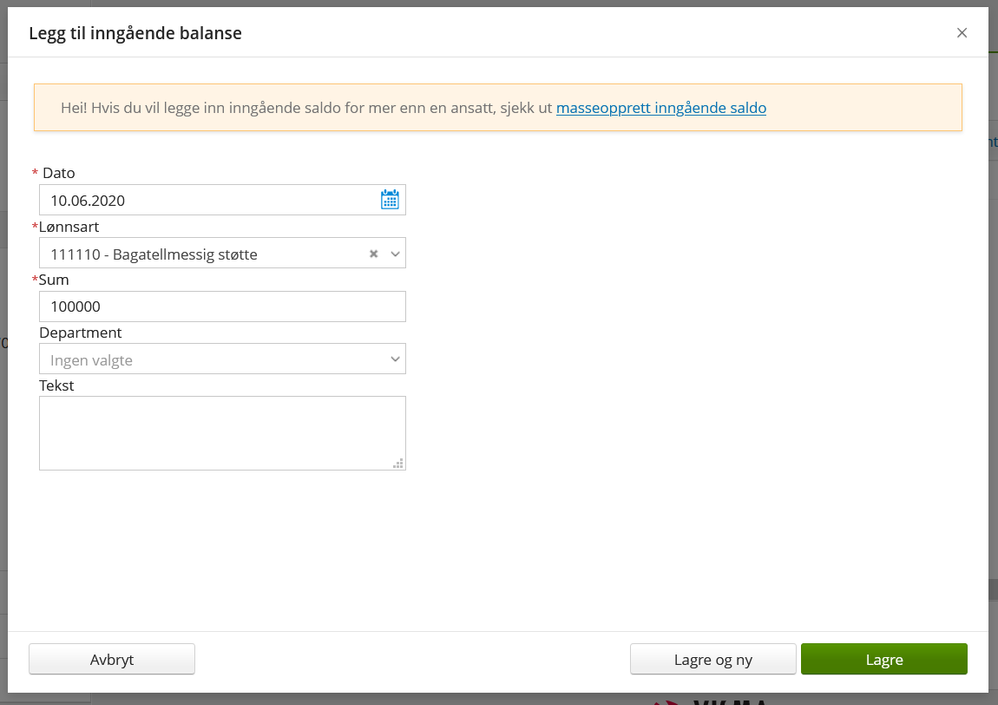Viewport: 998px width, 705px height.
Task: Click the Dato field label
Action: [58, 173]
